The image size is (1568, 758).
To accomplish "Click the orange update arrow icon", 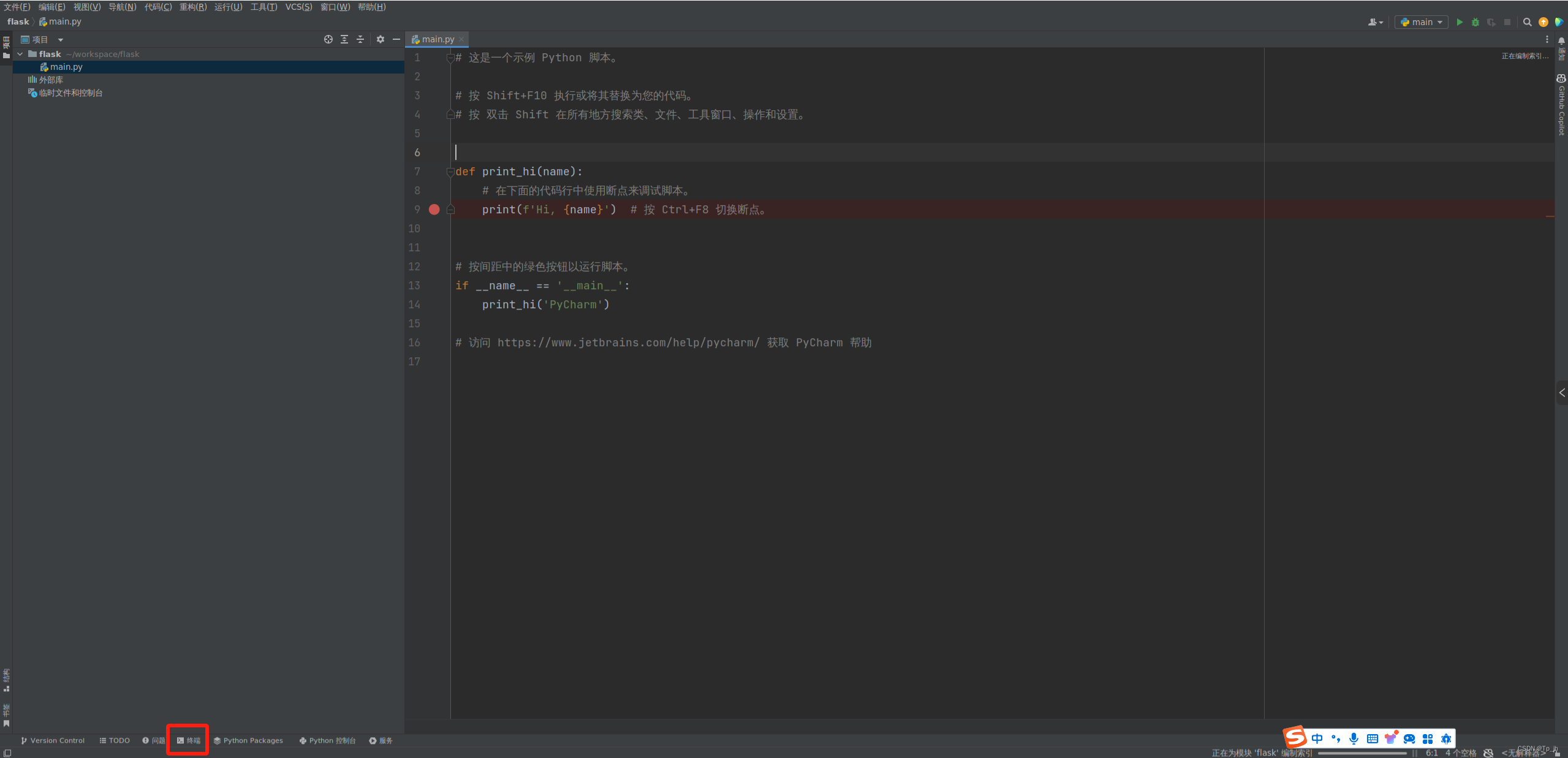I will (1543, 22).
